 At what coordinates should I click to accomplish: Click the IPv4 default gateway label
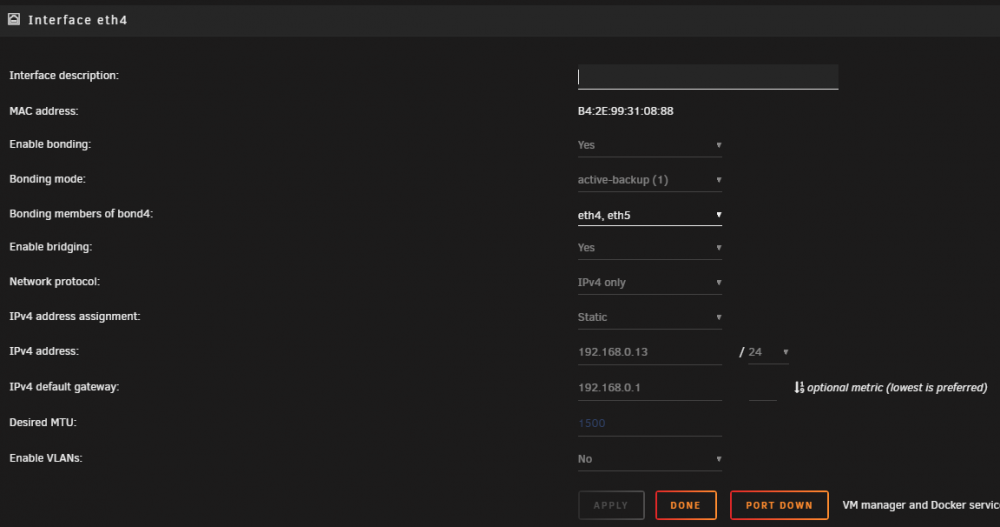click(64, 387)
